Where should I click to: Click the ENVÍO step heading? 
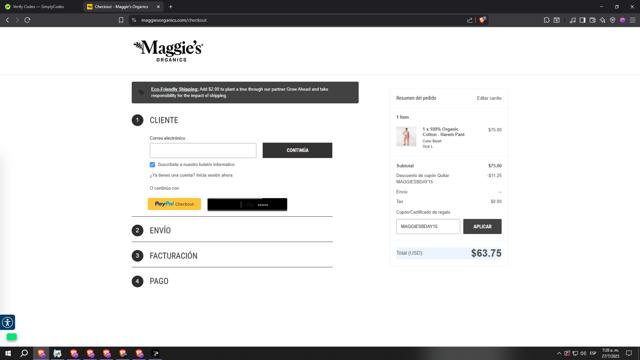pyautogui.click(x=160, y=231)
